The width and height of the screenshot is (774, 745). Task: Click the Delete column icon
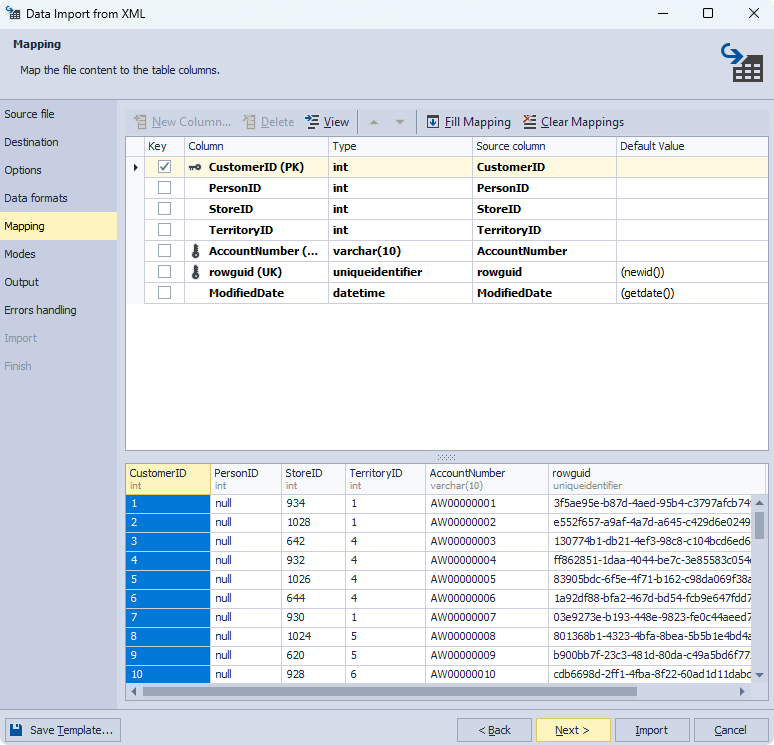249,122
